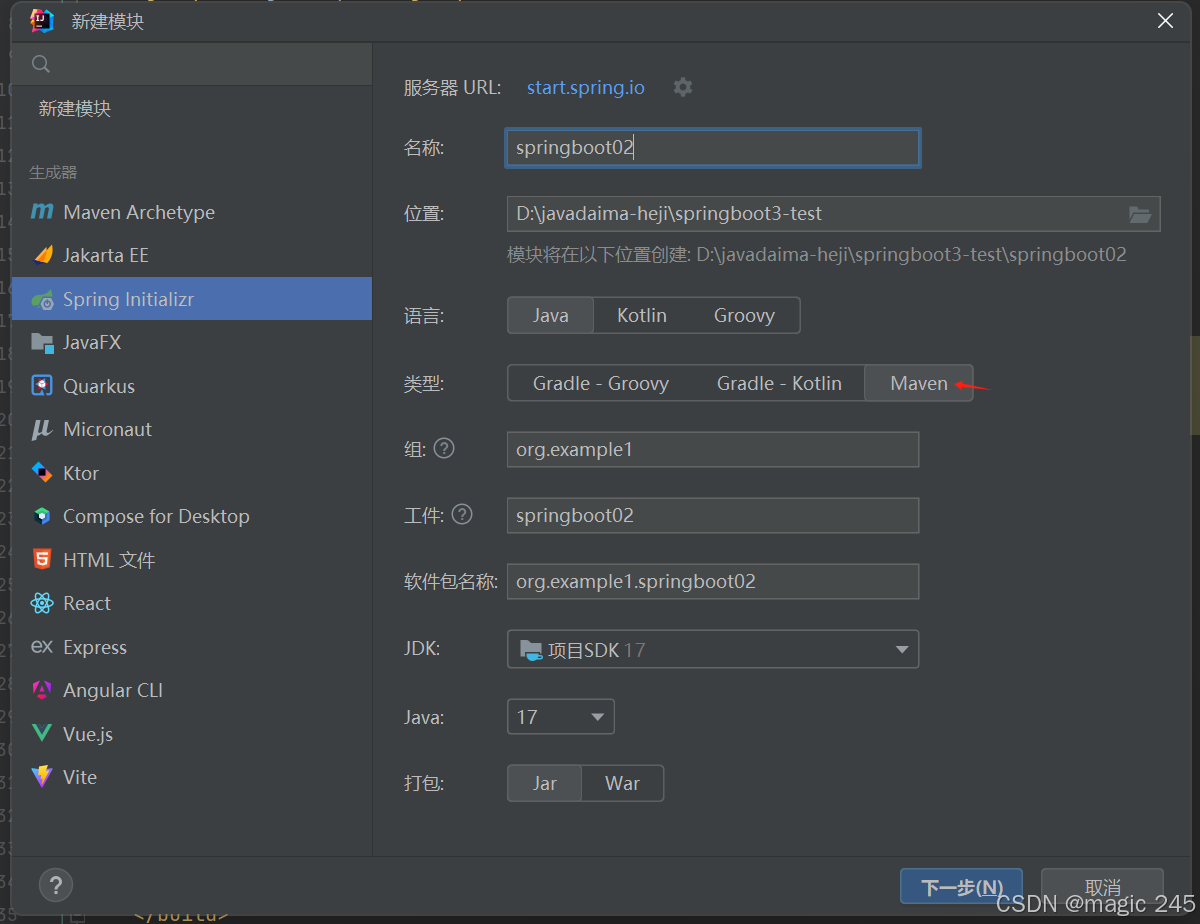Select Maven Archetype generator
Screen dimensions: 1200x924
click(192, 212)
